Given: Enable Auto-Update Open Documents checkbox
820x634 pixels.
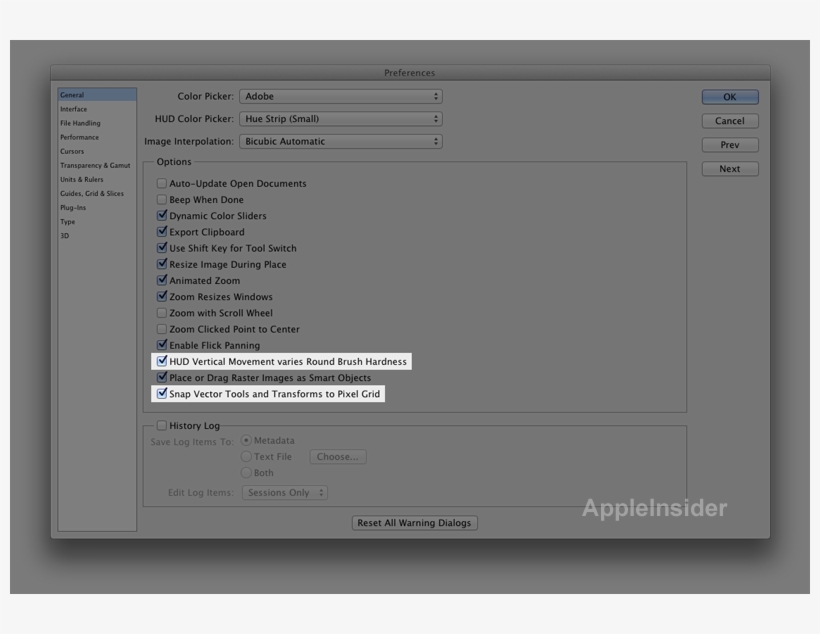Looking at the screenshot, I should coord(162,183).
